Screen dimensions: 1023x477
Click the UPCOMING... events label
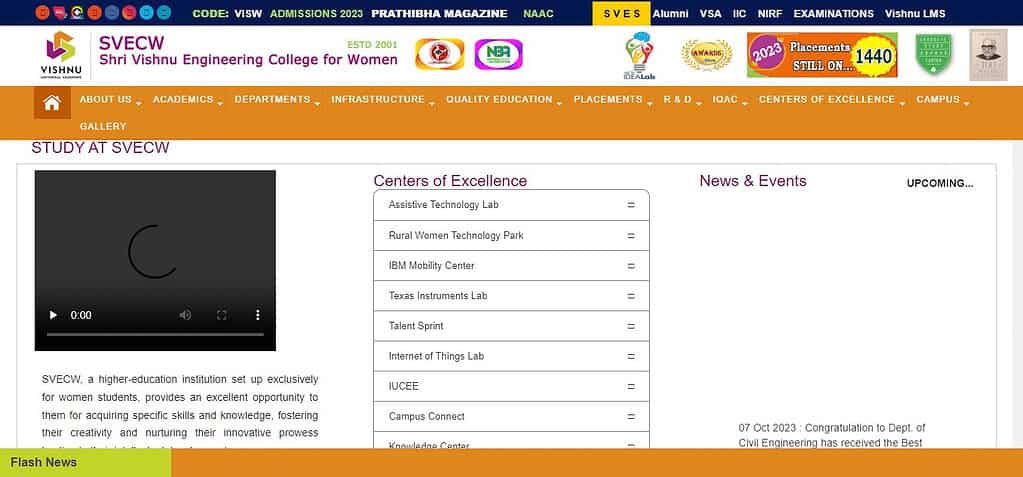939,183
